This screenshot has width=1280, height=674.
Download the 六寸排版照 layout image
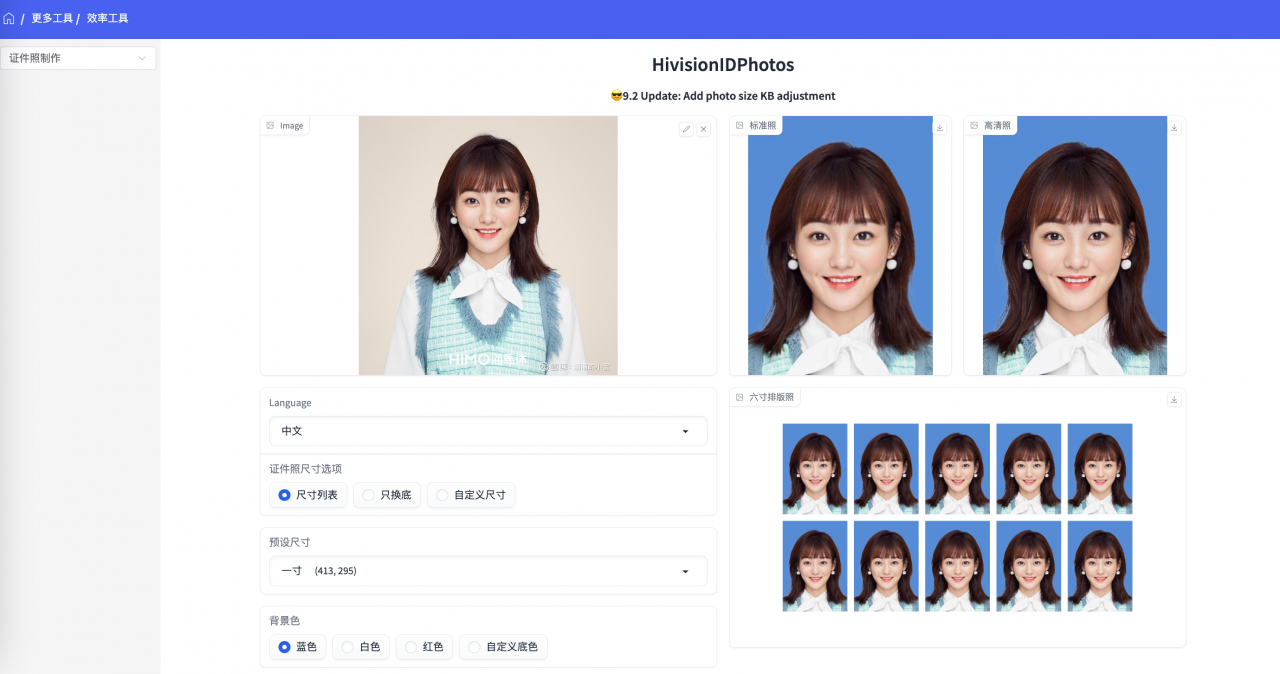point(1174,399)
